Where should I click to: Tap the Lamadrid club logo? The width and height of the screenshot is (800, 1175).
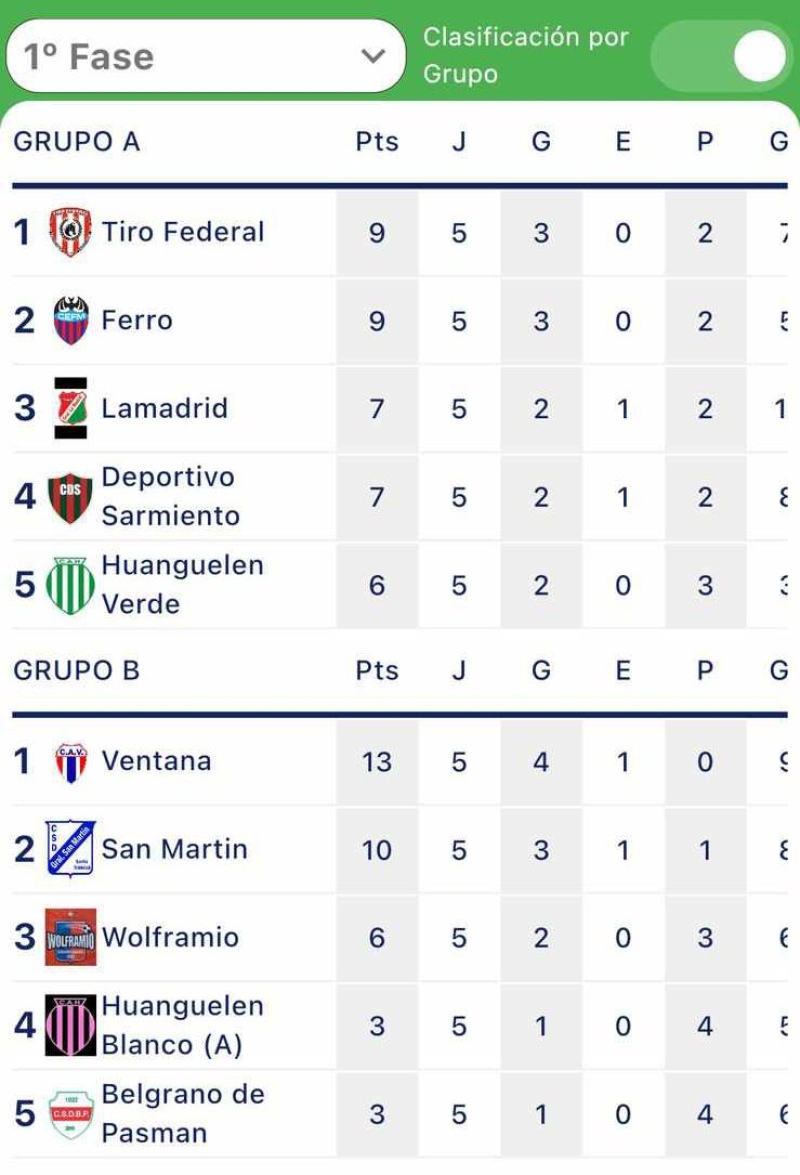click(70, 408)
